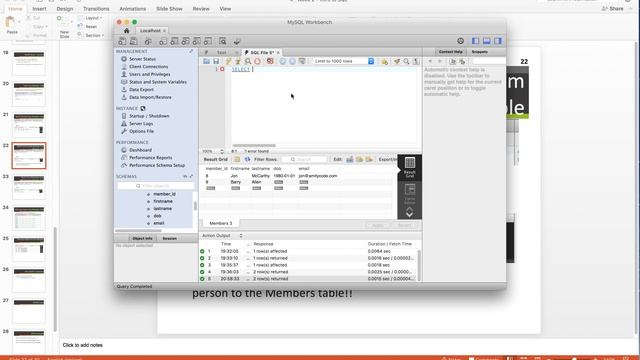
Task: Switch to the Test query tab
Action: (x=221, y=53)
